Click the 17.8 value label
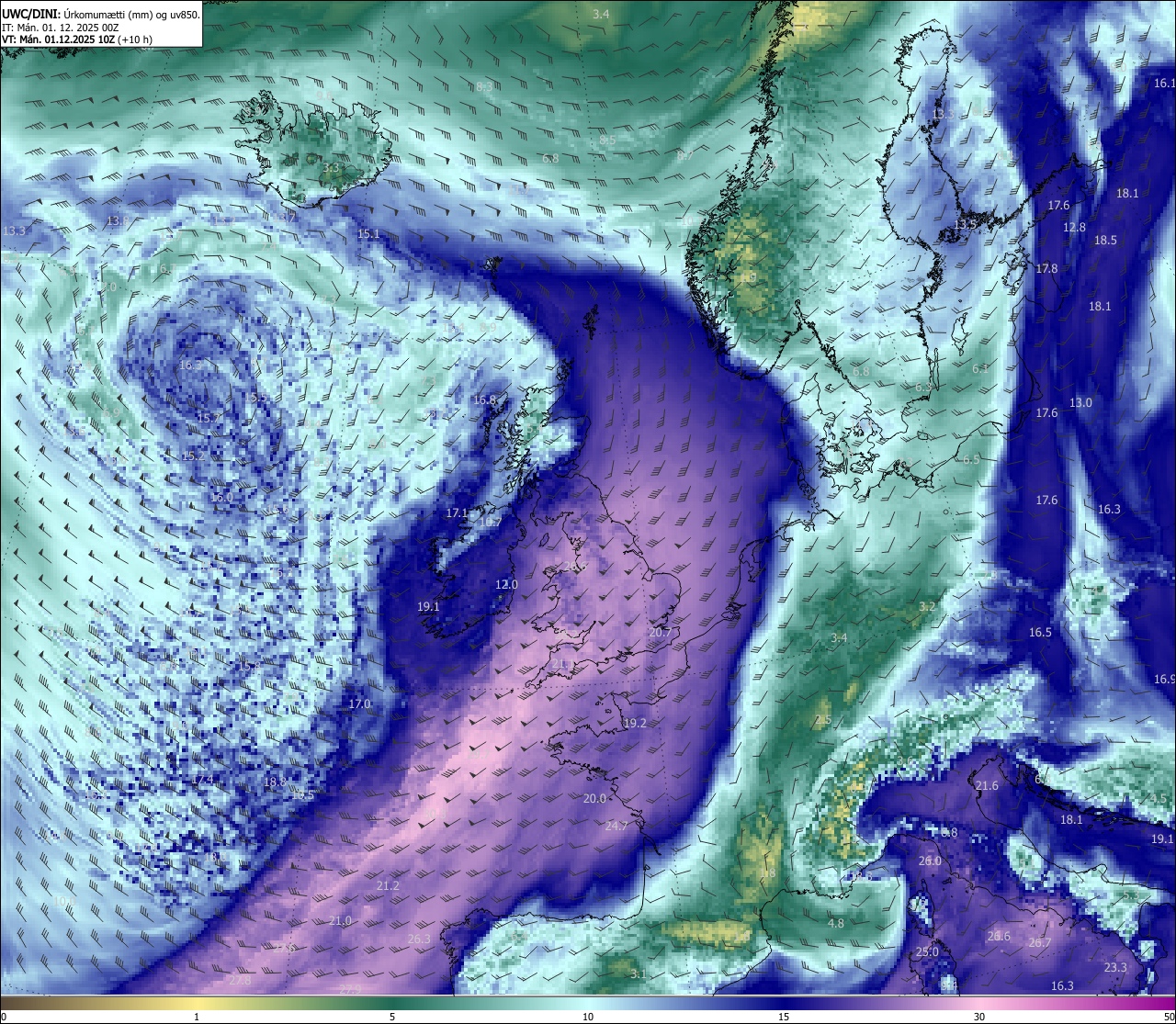Screen dimensions: 1176x1024 click(1046, 269)
